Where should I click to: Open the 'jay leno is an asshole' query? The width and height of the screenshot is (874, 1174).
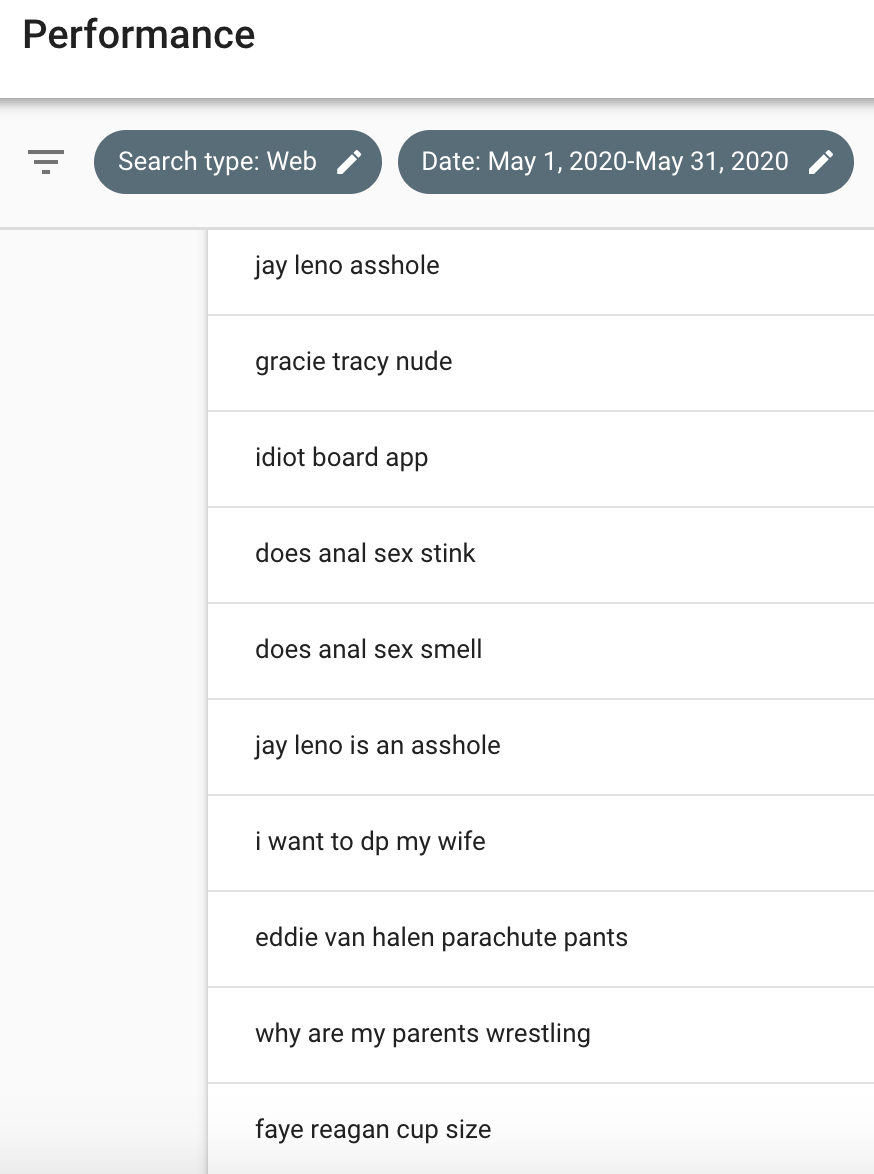[377, 746]
